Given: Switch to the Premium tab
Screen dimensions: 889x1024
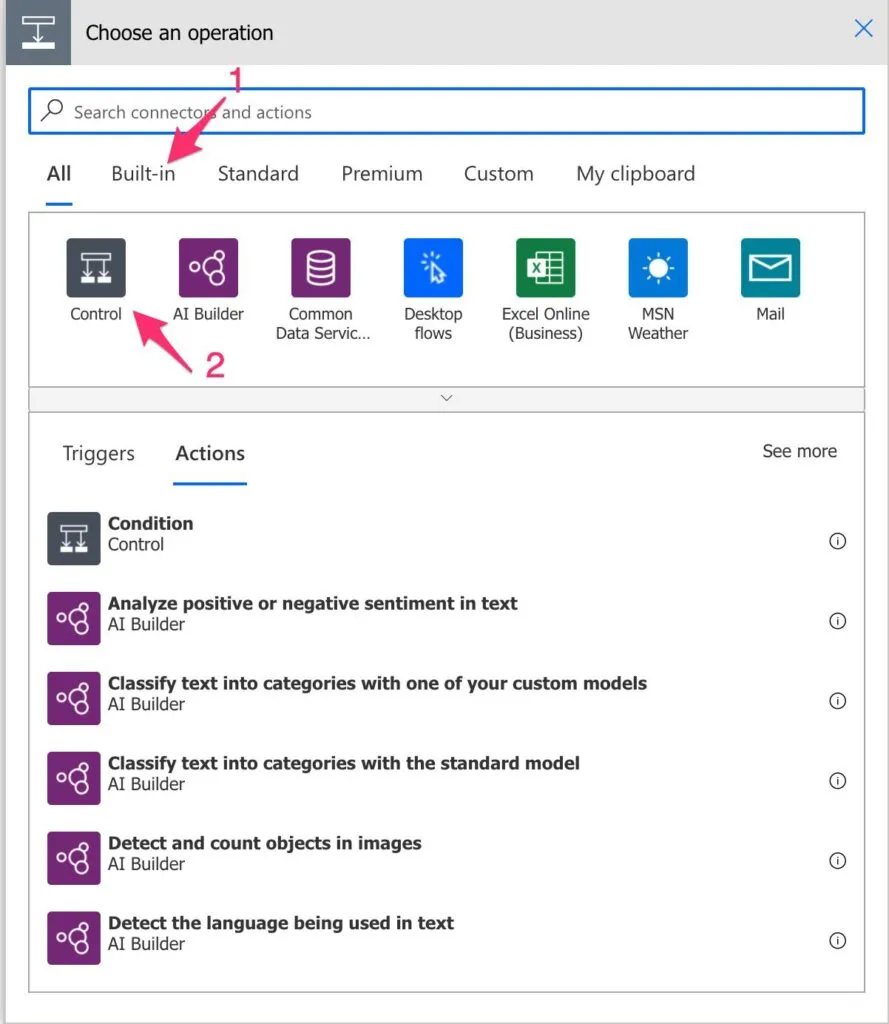Looking at the screenshot, I should coord(382,174).
